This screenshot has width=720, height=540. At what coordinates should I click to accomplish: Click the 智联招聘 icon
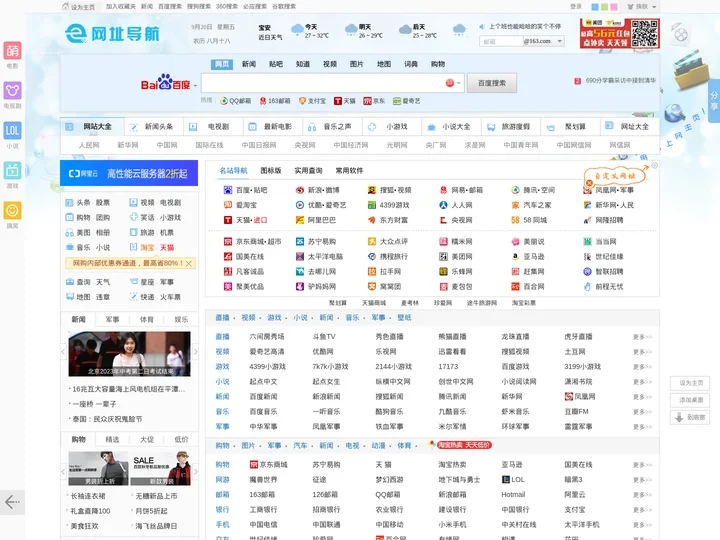[x=587, y=271]
